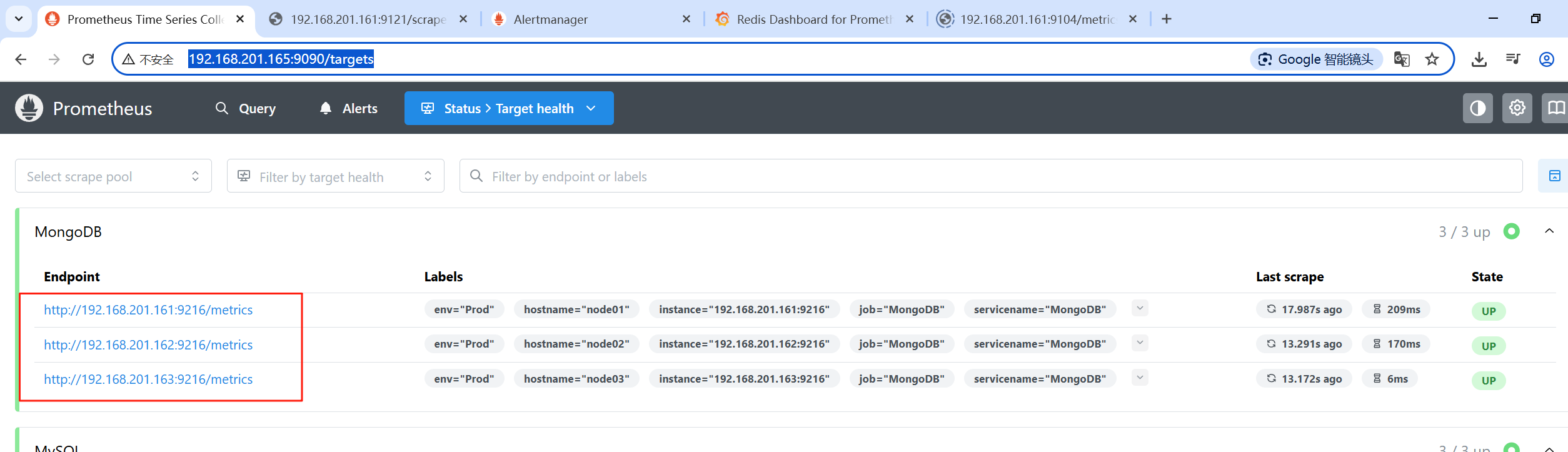Click the servicename="MongoDB" label in node03 row
This screenshot has width=1568, height=452.
pyautogui.click(x=1040, y=379)
